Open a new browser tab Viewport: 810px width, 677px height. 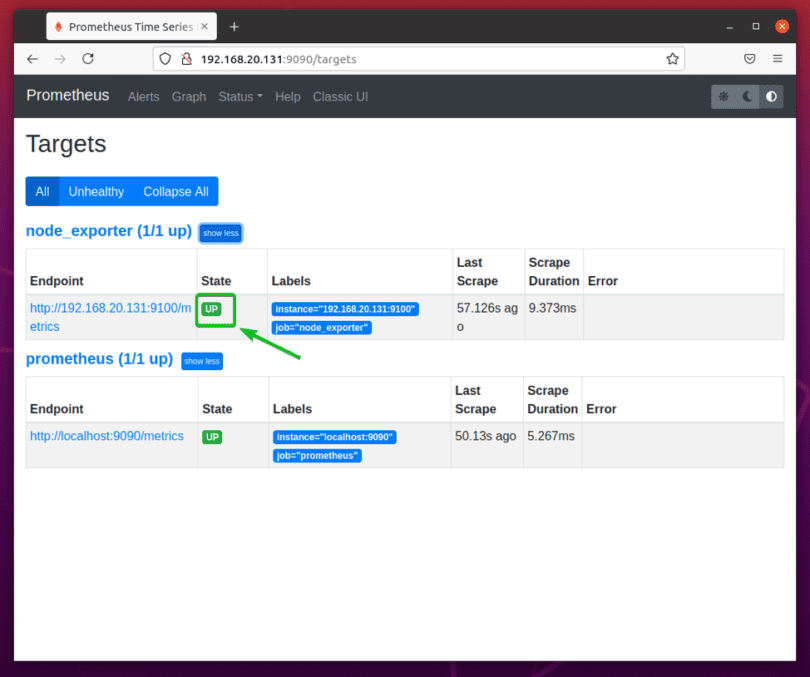click(x=234, y=26)
